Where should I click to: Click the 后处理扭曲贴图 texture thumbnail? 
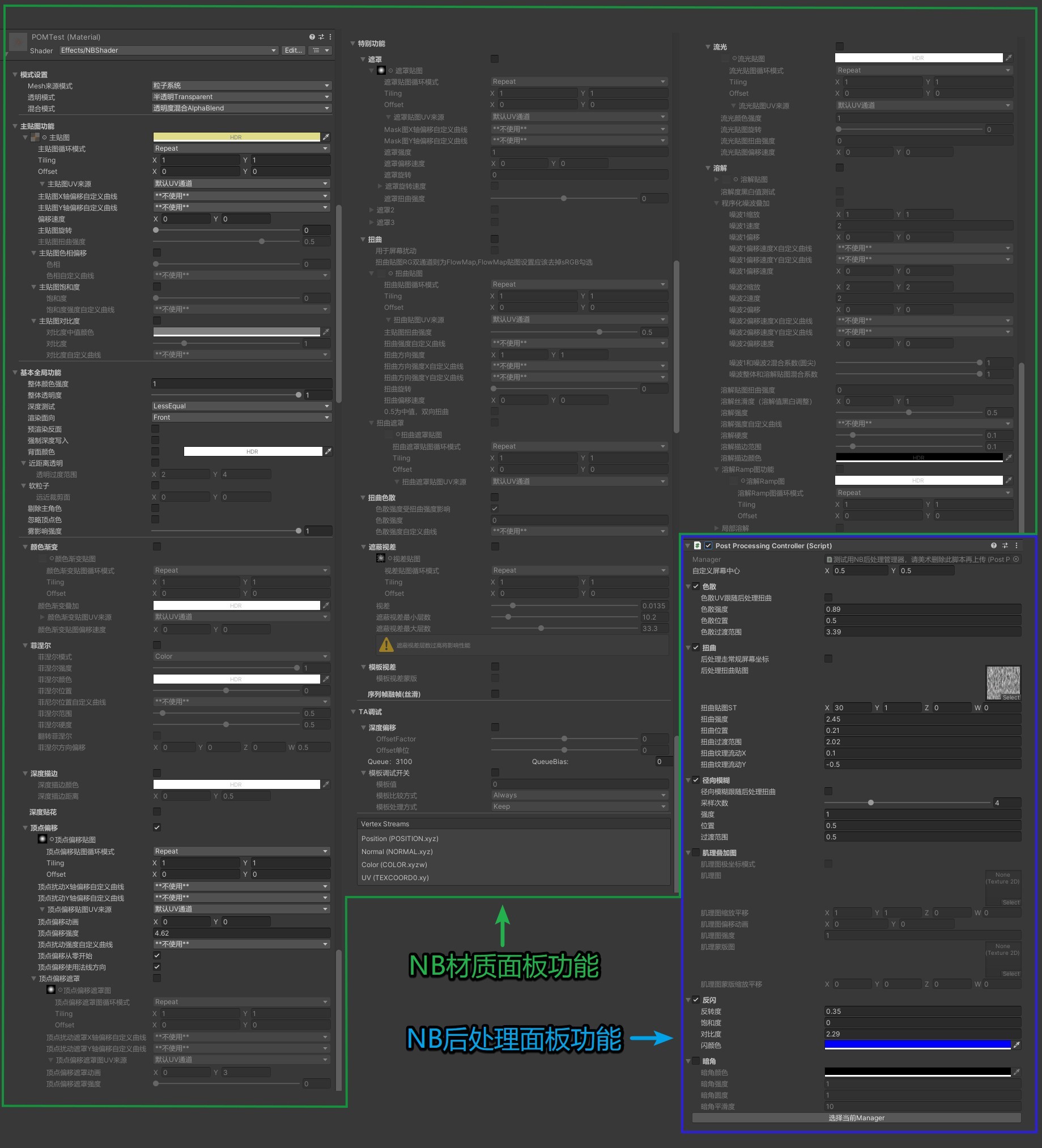coord(1003,683)
